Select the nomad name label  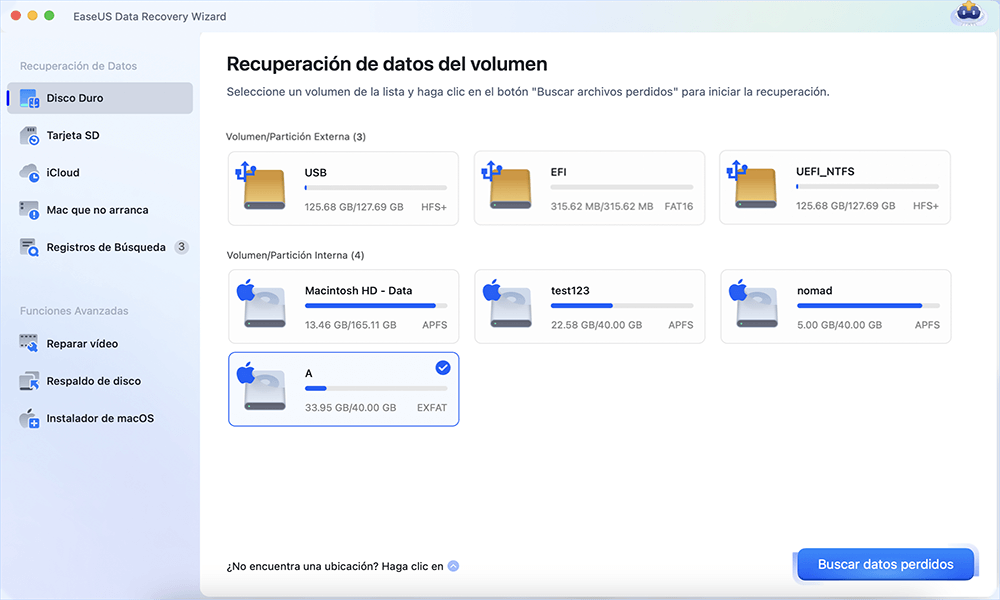(814, 291)
